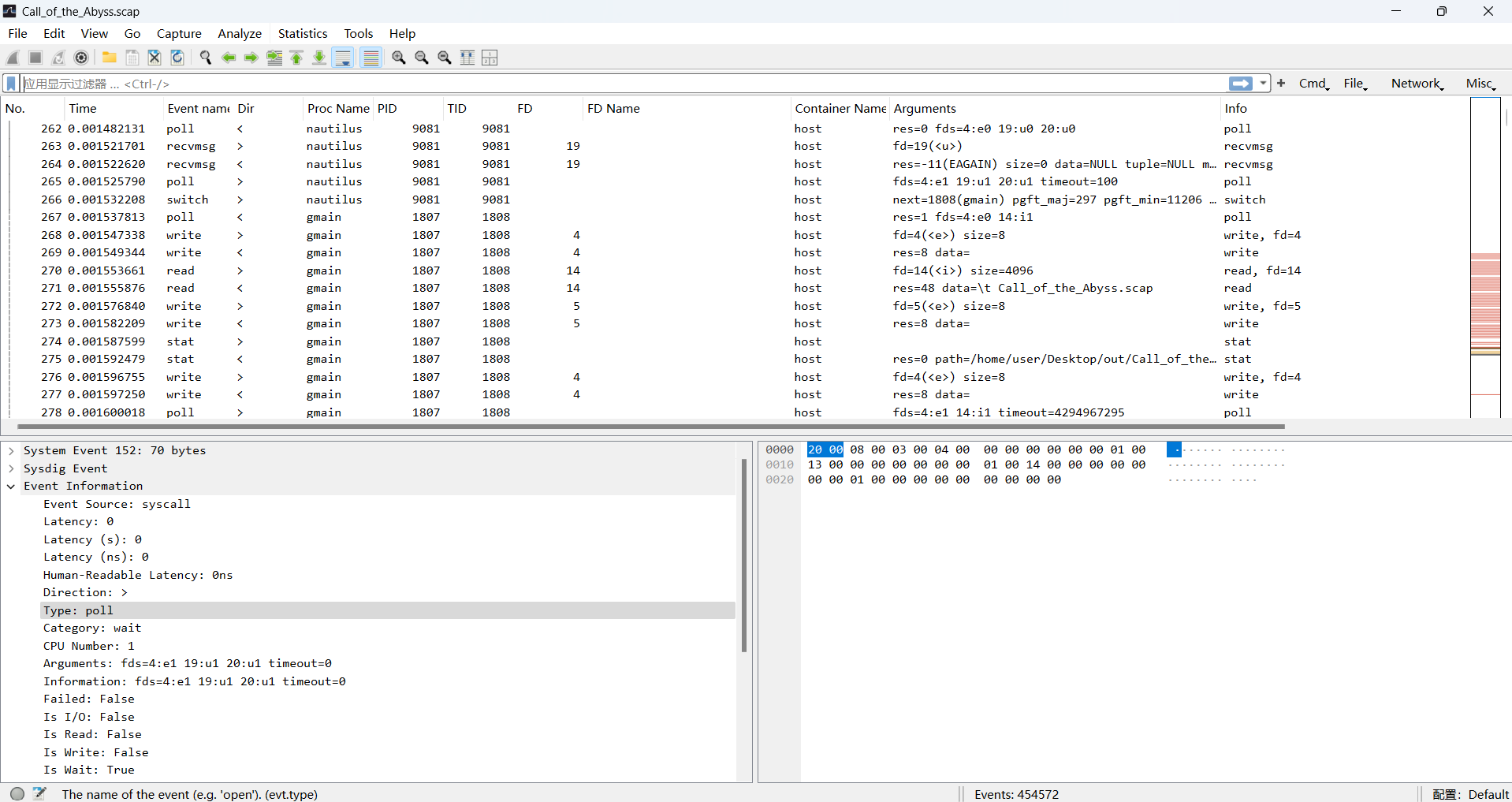Collapse the Event Information tree section

point(11,487)
